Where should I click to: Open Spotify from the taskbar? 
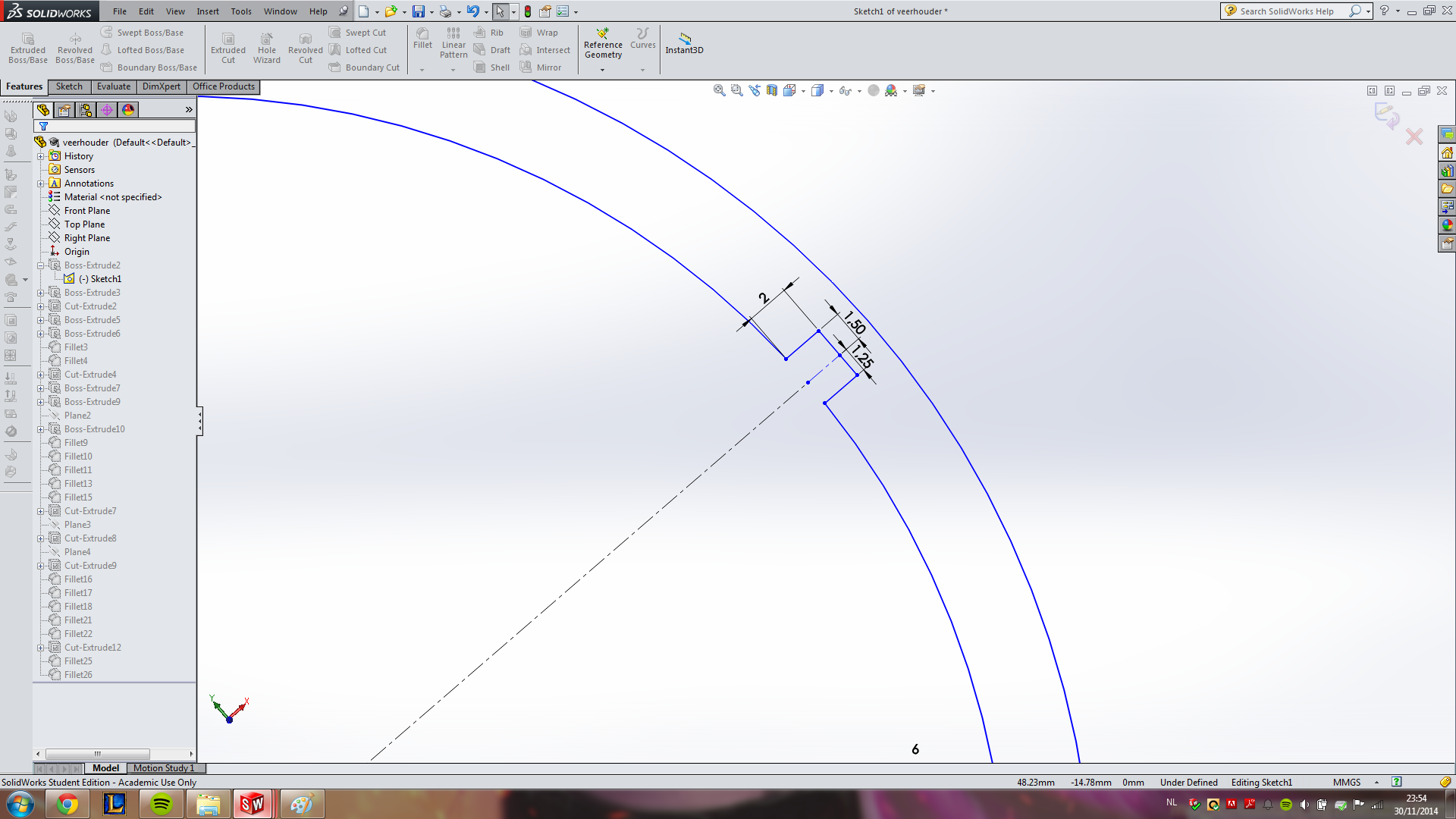coord(162,804)
